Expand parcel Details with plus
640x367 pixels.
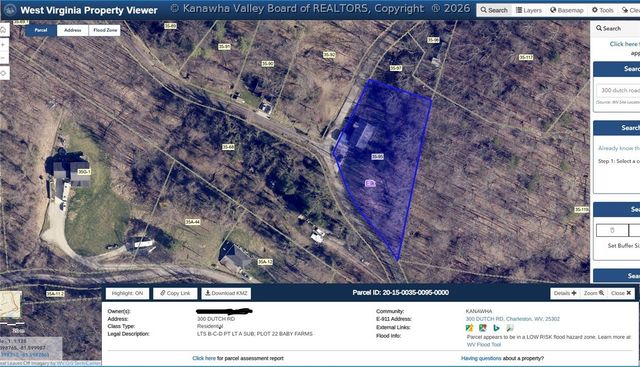pyautogui.click(x=565, y=293)
